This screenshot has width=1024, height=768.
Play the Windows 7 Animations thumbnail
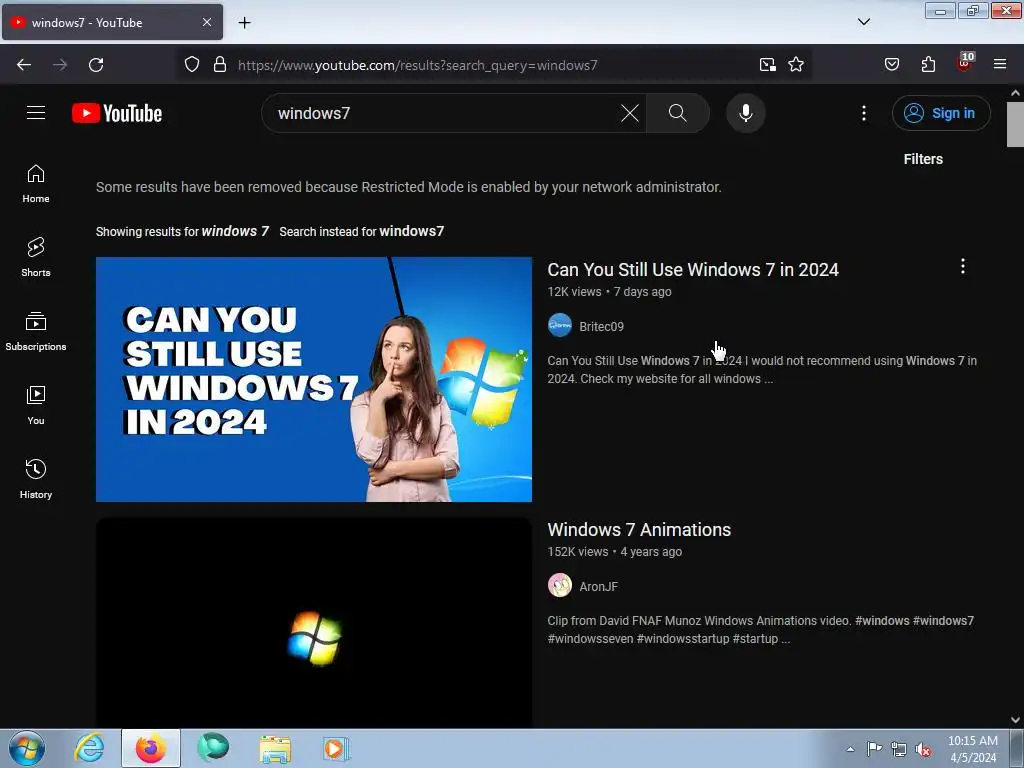click(313, 623)
